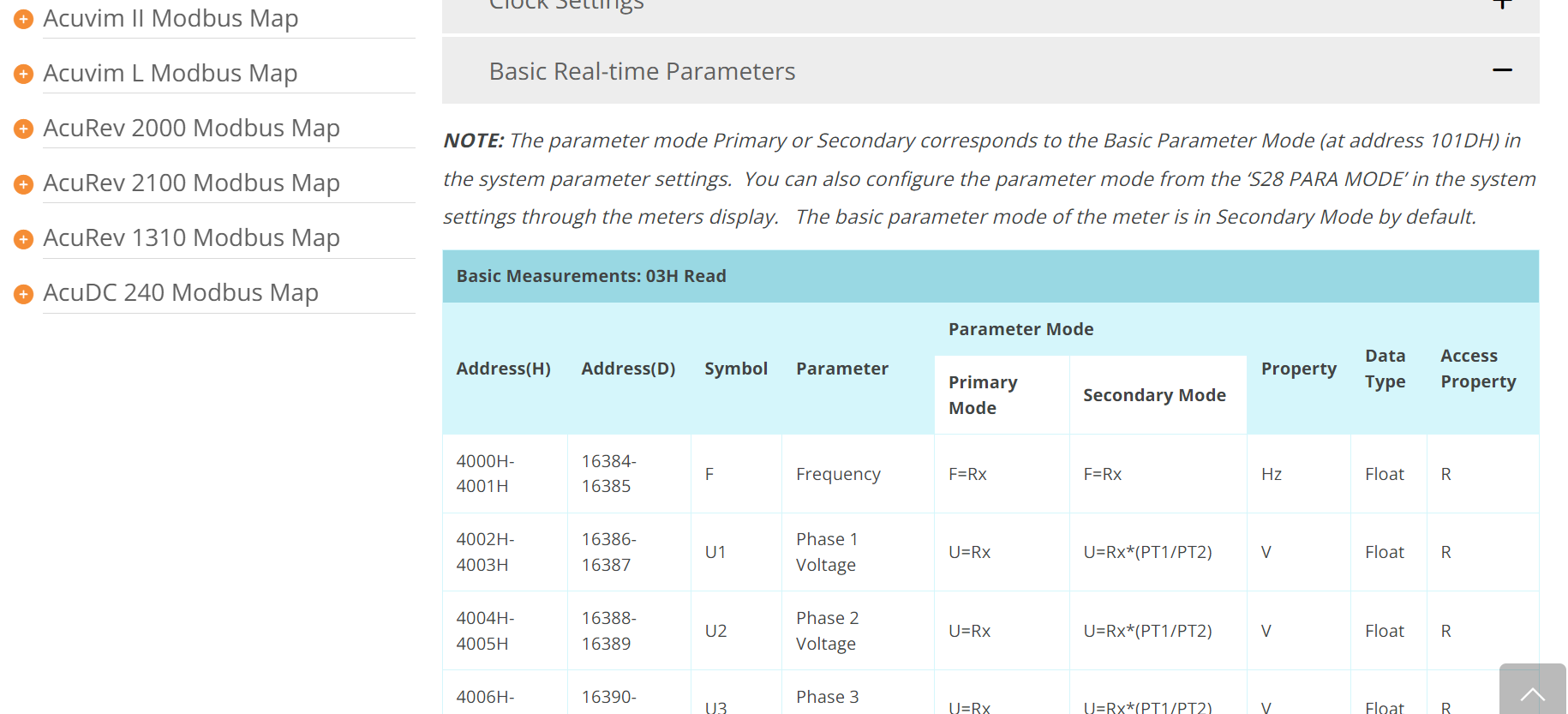
Task: Go to AcuRev 2000 Modbus Map
Action: pyautogui.click(x=191, y=128)
